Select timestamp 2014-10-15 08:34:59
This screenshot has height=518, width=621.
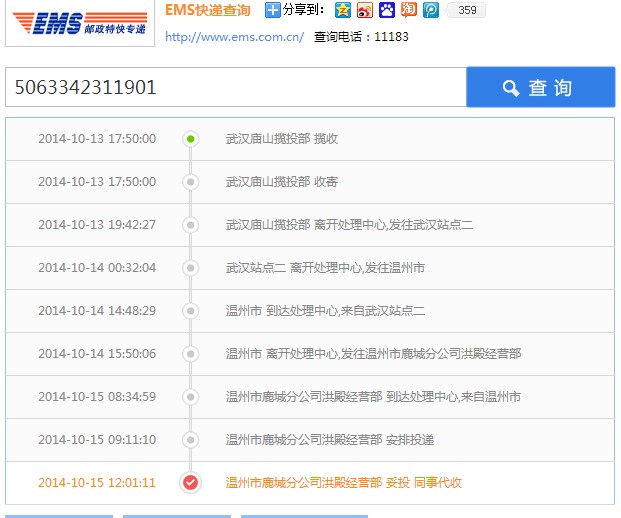point(97,397)
